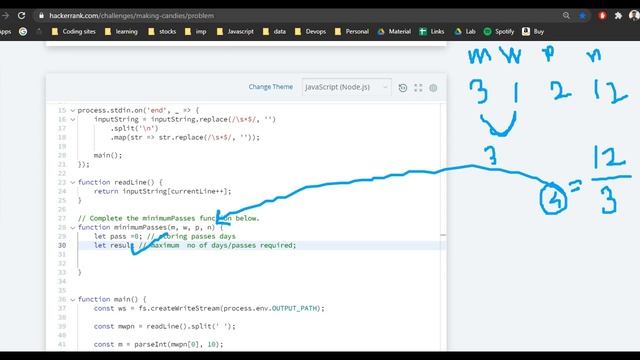Open the Spotify bookmark
The image size is (640, 360).
(x=499, y=31)
